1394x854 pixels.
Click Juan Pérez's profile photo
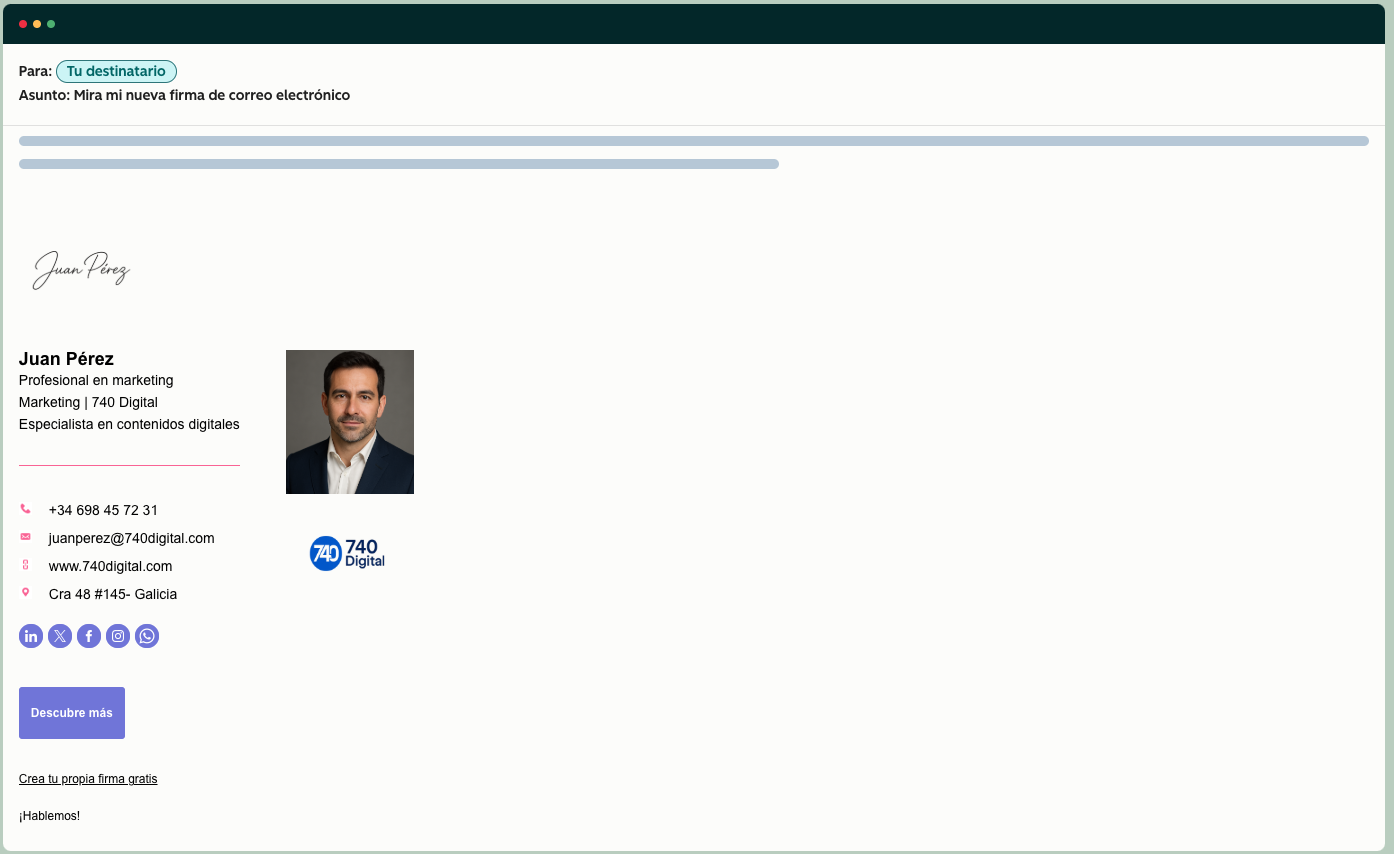tap(349, 421)
